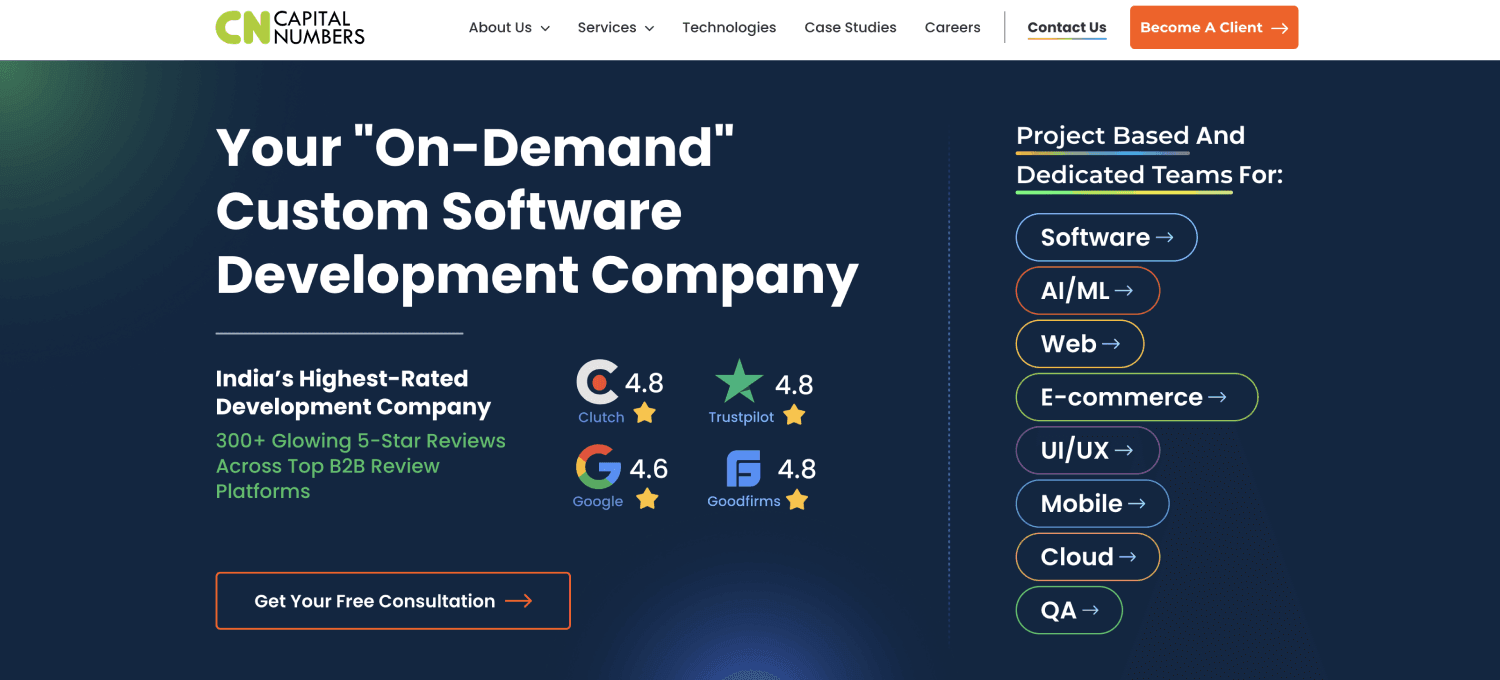1500x680 pixels.
Task: Select the Software service pill
Action: [1106, 237]
